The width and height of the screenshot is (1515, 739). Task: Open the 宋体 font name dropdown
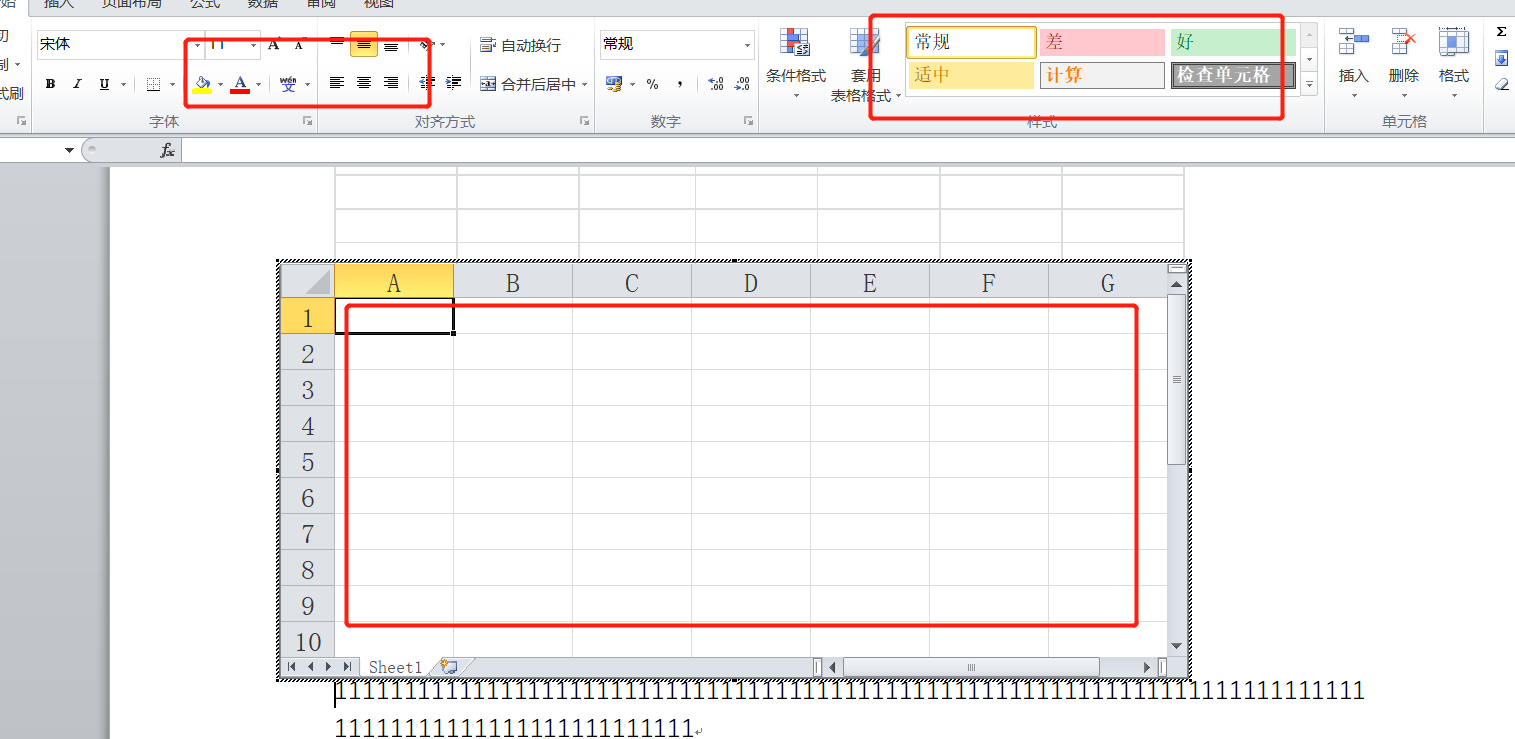pos(197,45)
